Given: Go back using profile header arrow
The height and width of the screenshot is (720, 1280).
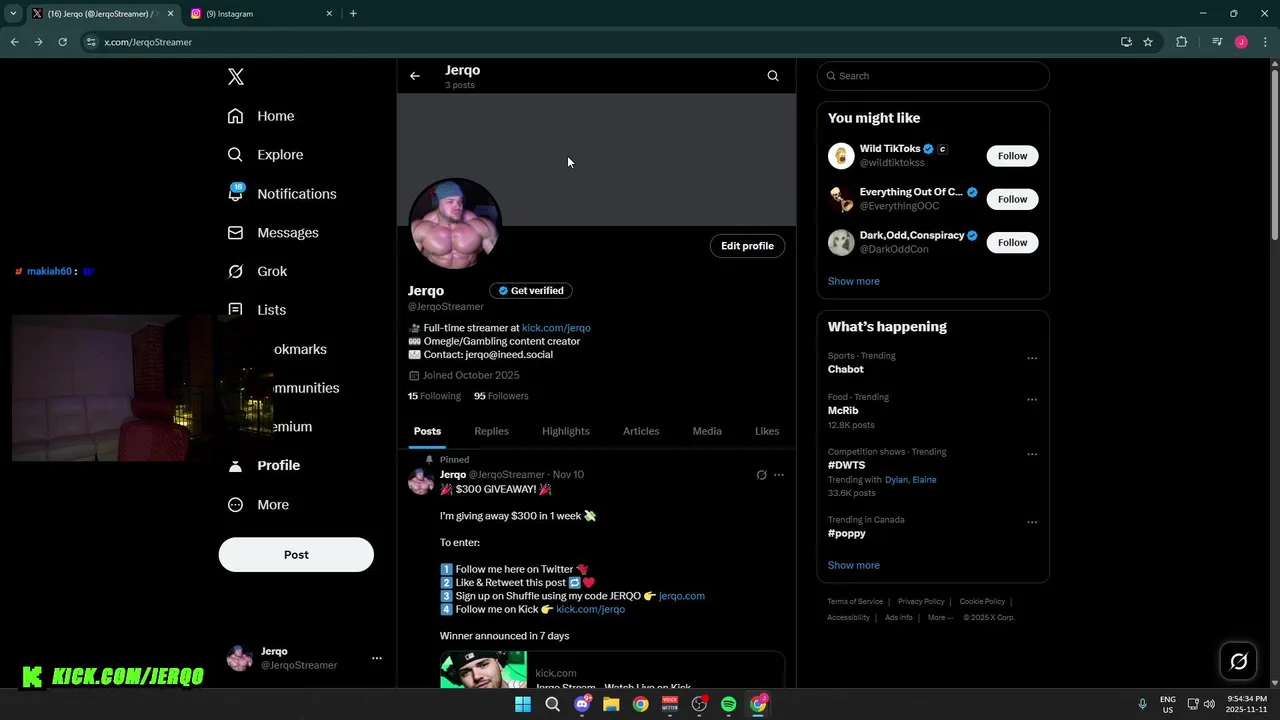Looking at the screenshot, I should pyautogui.click(x=415, y=76).
